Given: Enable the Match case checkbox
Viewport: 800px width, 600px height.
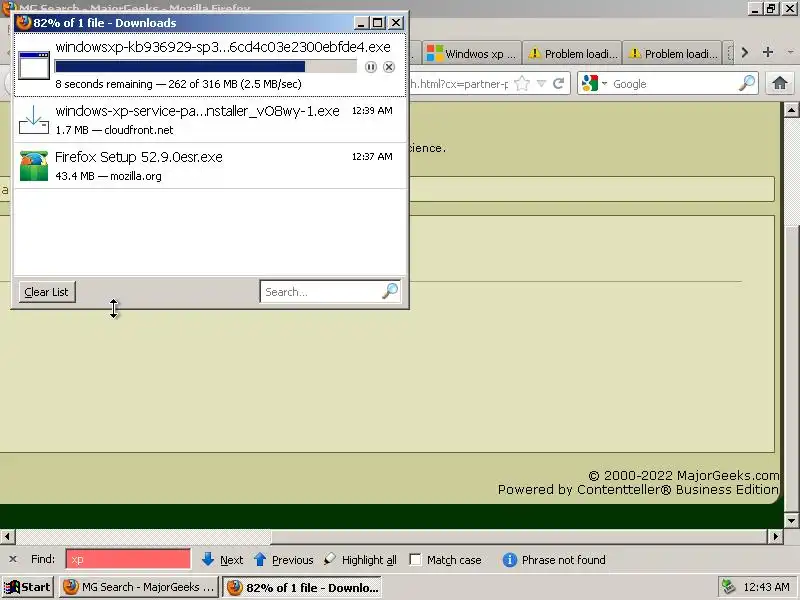Looking at the screenshot, I should click(x=416, y=560).
